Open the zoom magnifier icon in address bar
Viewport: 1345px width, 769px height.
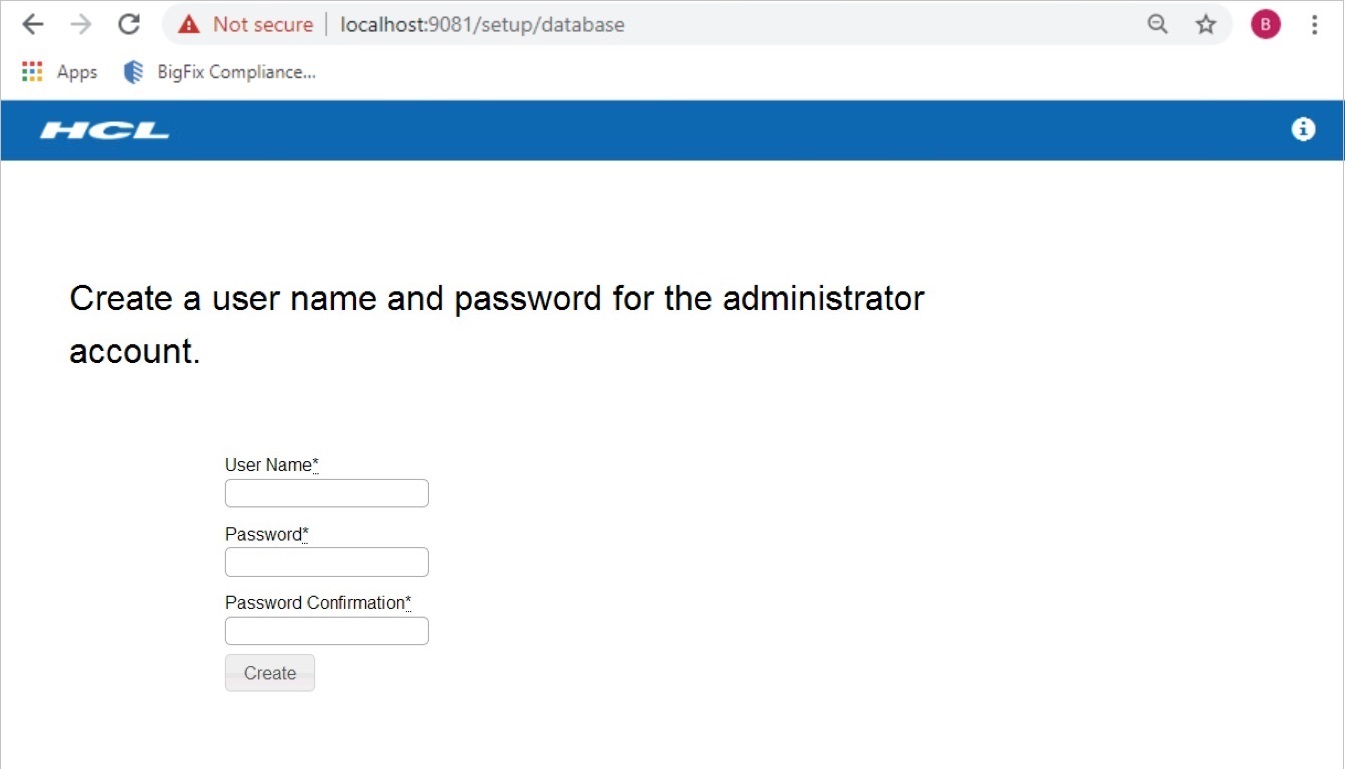point(1157,25)
